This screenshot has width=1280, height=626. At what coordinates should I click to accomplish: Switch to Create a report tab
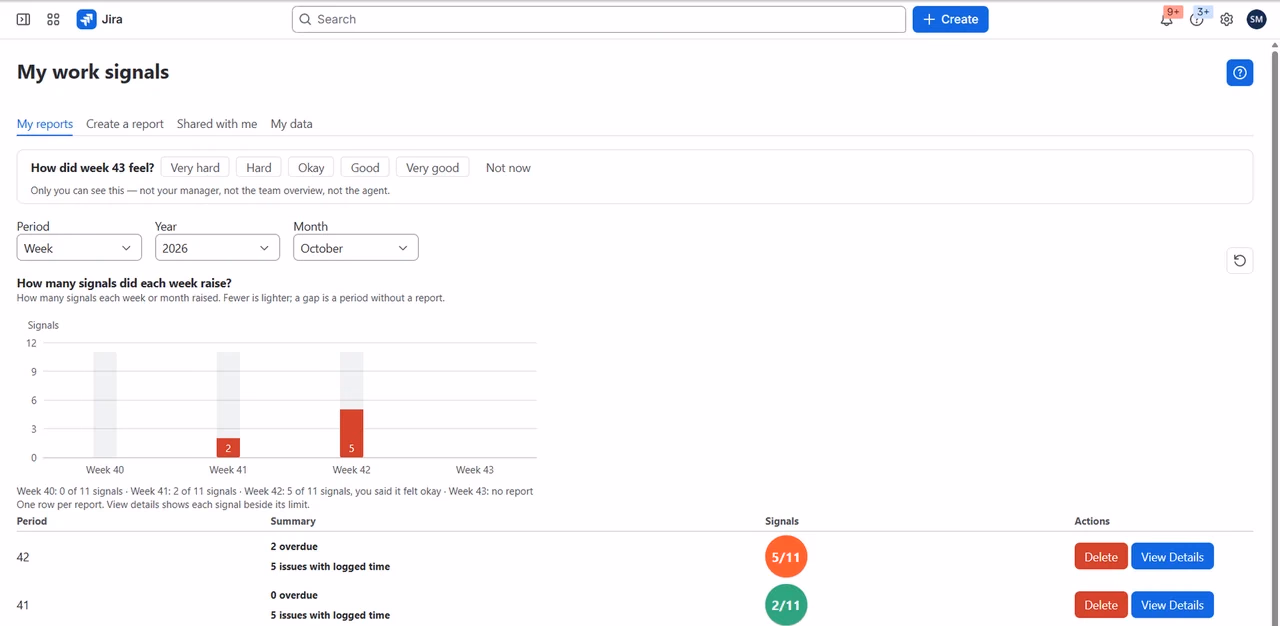coord(125,124)
